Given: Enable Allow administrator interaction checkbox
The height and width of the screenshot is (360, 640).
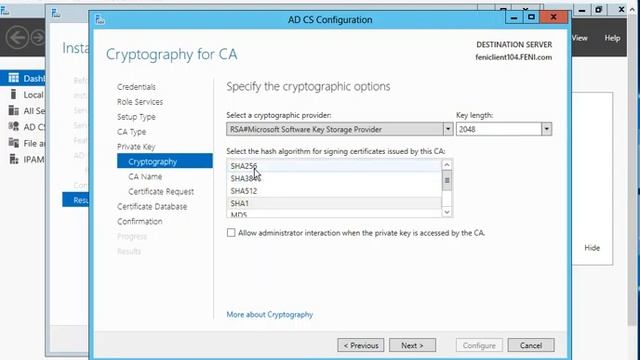Looking at the screenshot, I should click(x=231, y=233).
